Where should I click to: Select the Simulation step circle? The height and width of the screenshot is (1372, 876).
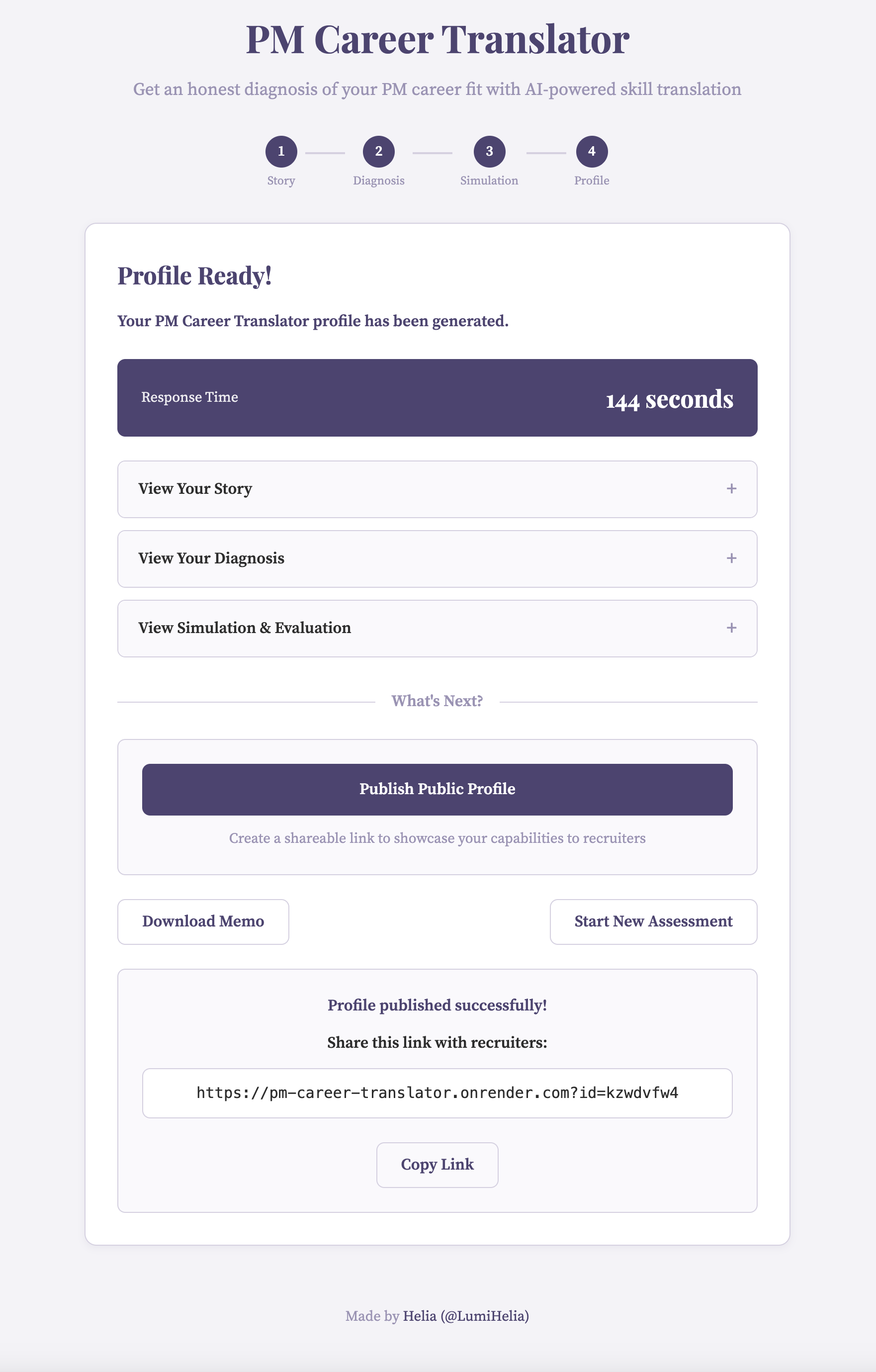tap(489, 152)
